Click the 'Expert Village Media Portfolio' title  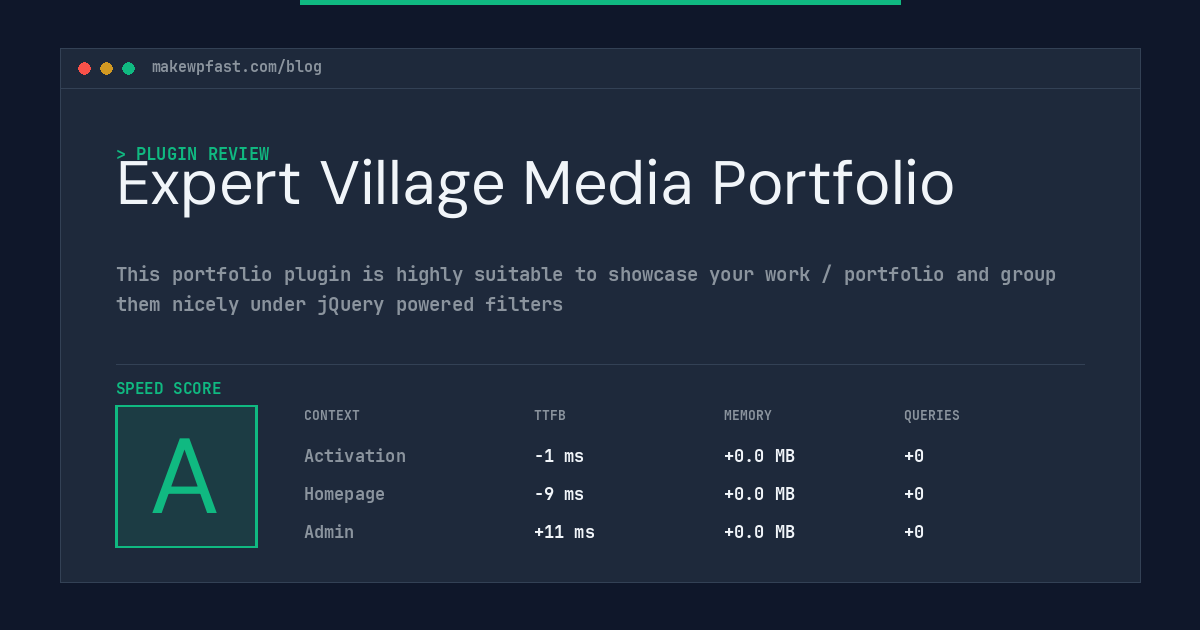(x=535, y=185)
